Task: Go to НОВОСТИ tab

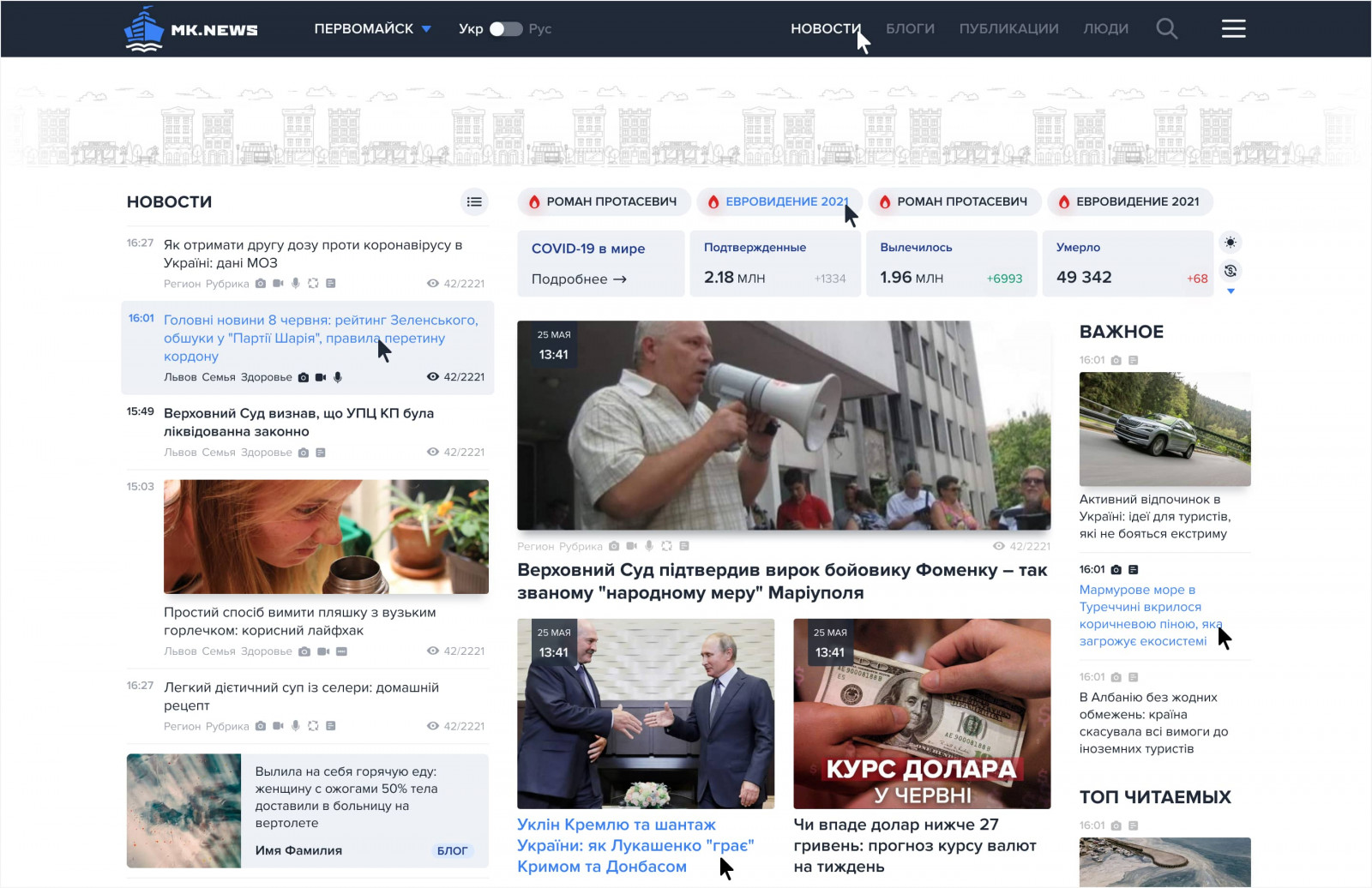Action: [825, 29]
